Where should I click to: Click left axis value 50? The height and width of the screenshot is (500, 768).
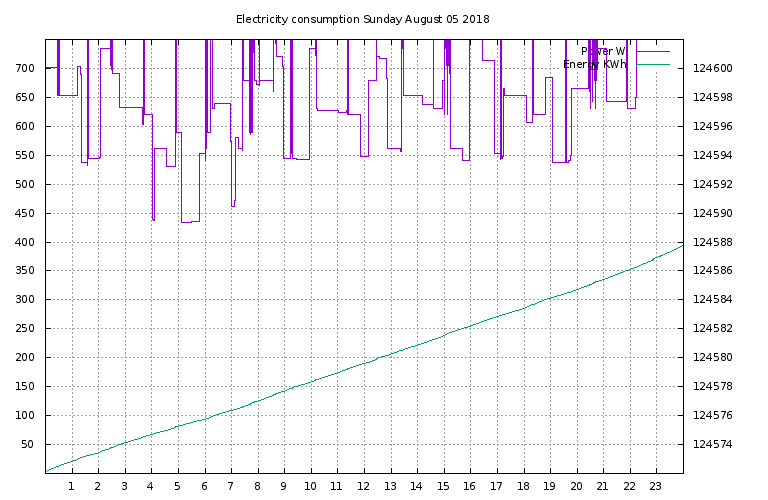click(x=28, y=444)
